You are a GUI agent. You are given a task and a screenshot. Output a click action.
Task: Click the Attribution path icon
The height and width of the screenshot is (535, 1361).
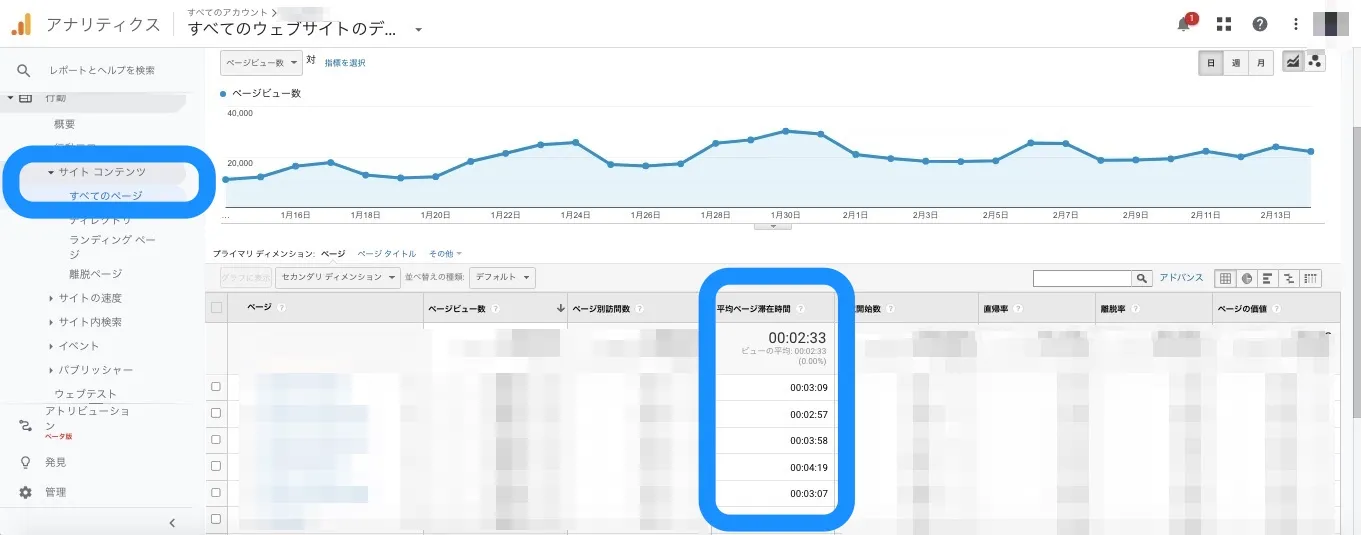pyautogui.click(x=26, y=426)
